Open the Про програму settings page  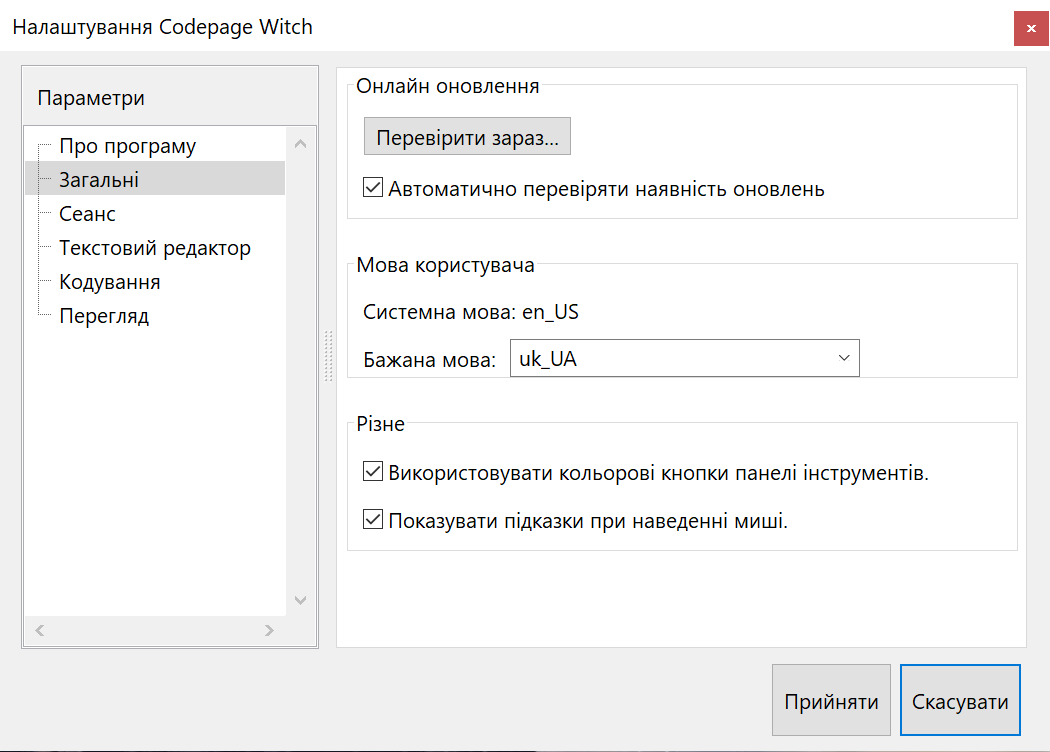(127, 146)
